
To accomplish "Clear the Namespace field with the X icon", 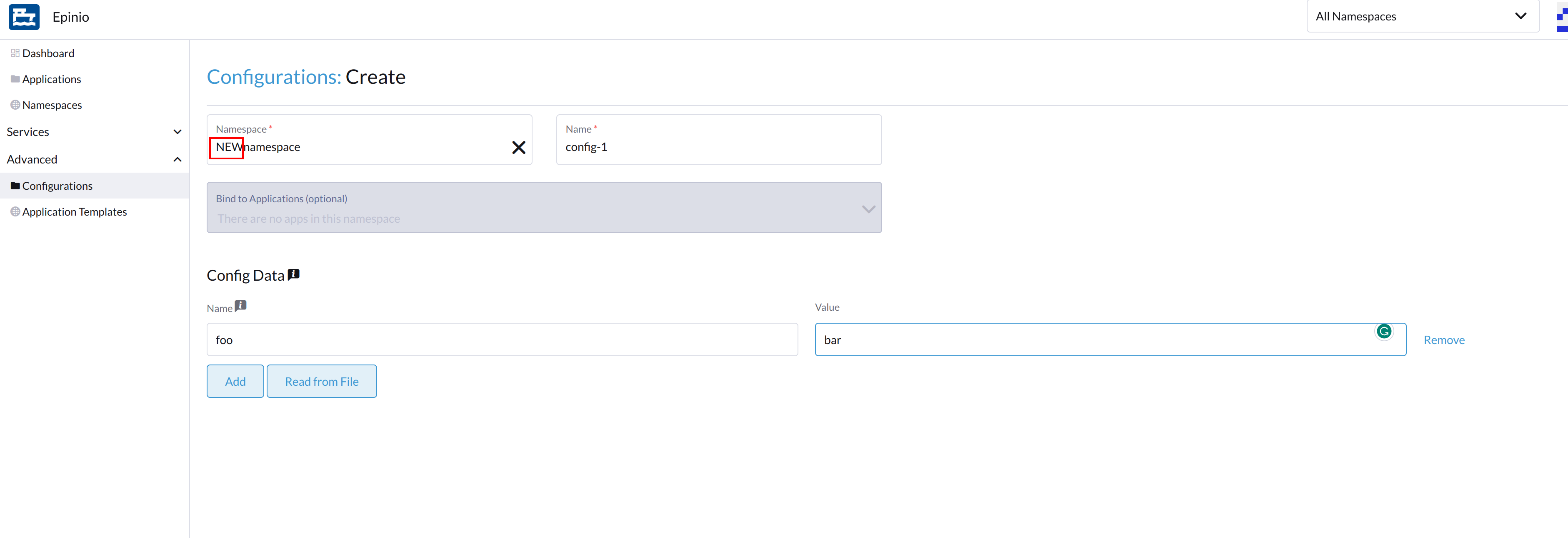I will (519, 147).
